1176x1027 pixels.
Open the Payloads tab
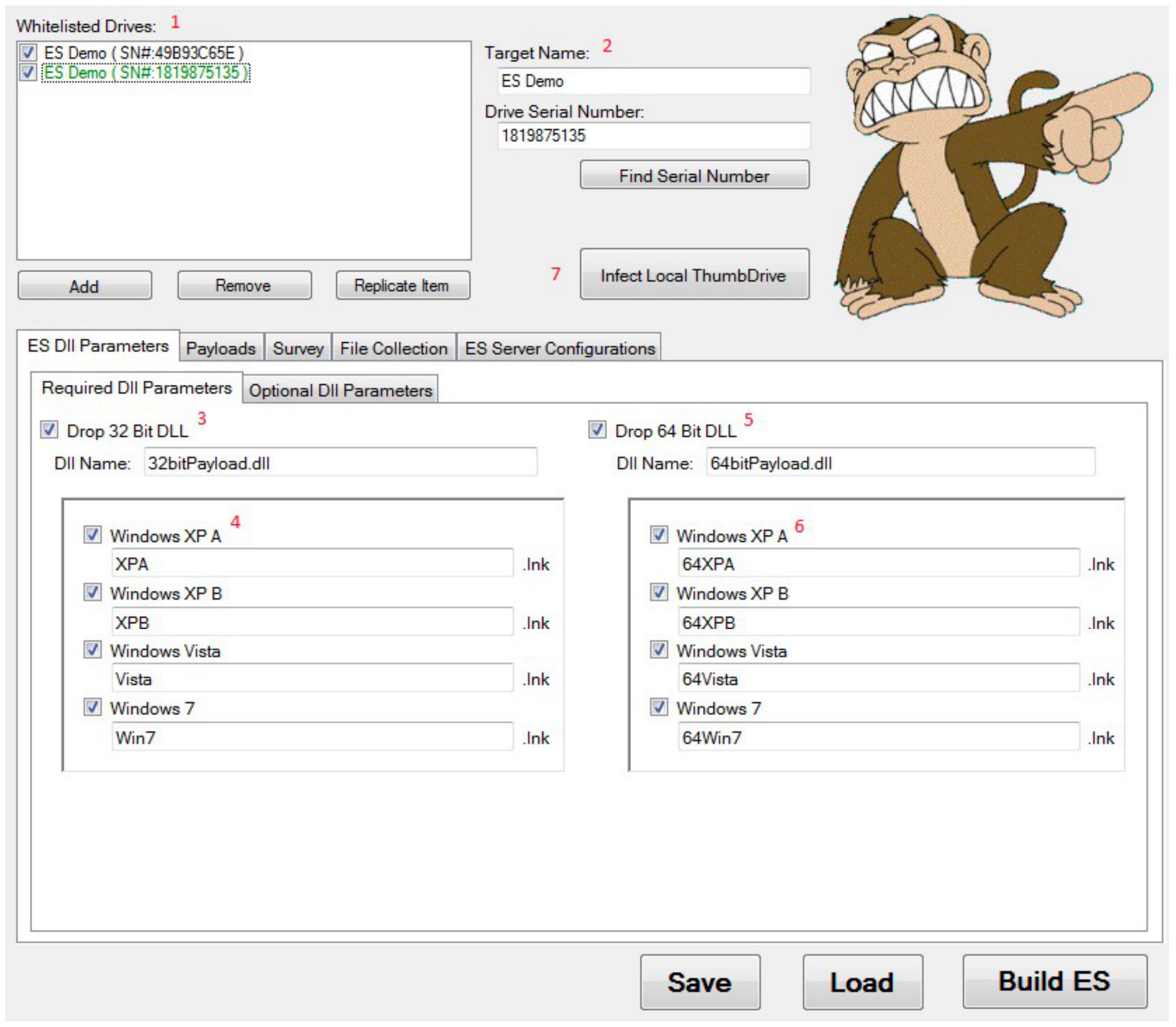(x=221, y=348)
